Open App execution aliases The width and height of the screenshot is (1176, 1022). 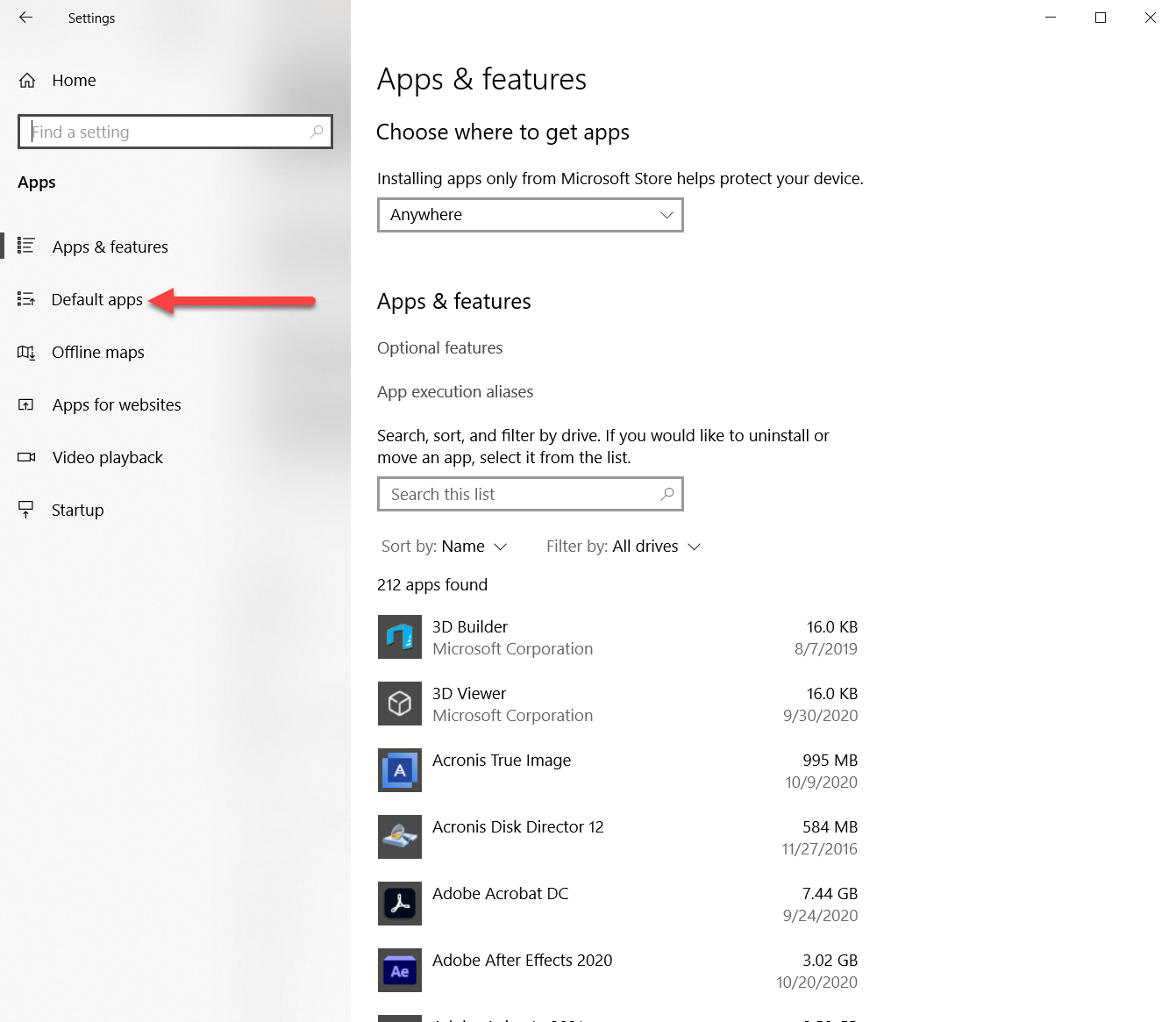(x=454, y=391)
